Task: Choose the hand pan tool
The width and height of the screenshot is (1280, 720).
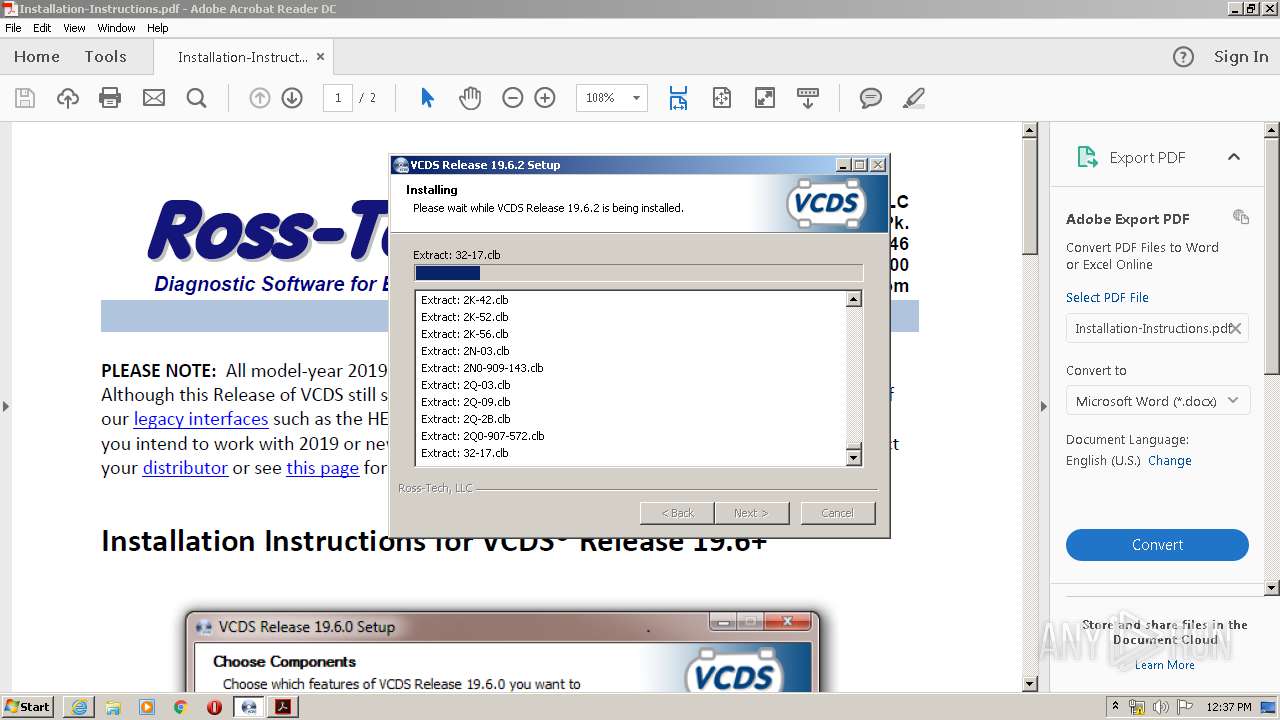Action: pos(470,98)
